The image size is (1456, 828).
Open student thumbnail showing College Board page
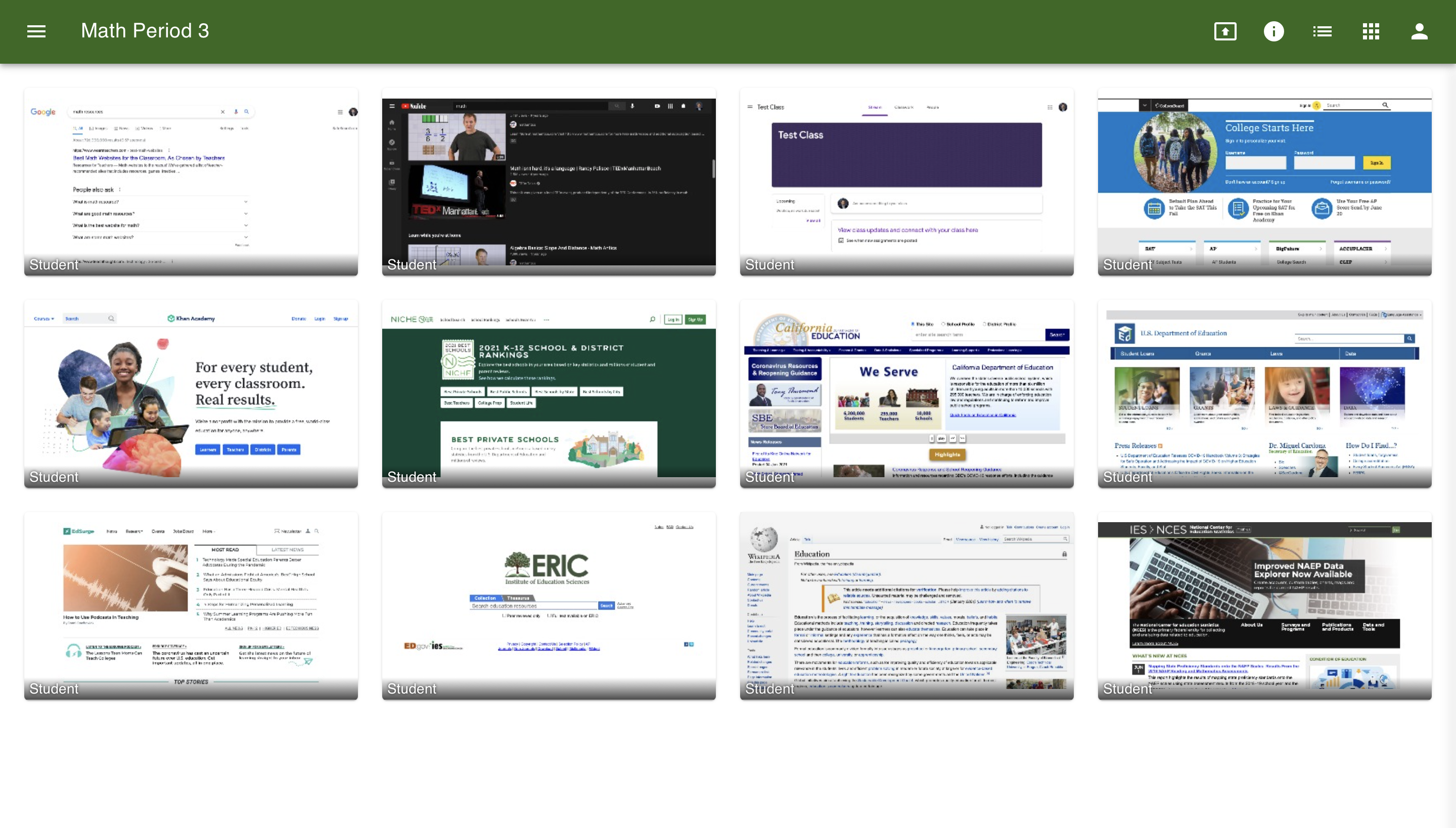click(1264, 182)
